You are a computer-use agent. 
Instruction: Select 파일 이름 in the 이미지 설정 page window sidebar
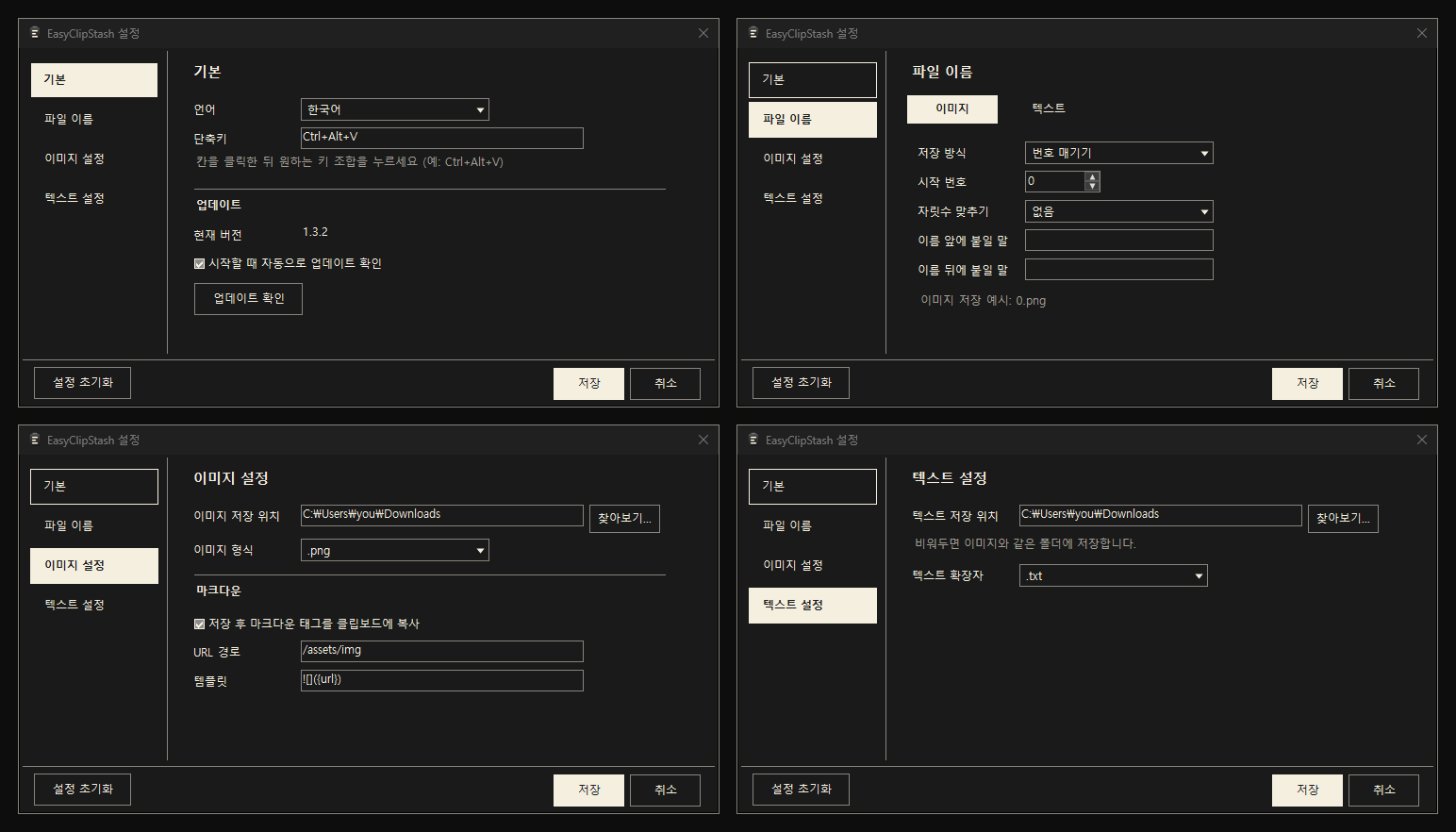pos(94,526)
